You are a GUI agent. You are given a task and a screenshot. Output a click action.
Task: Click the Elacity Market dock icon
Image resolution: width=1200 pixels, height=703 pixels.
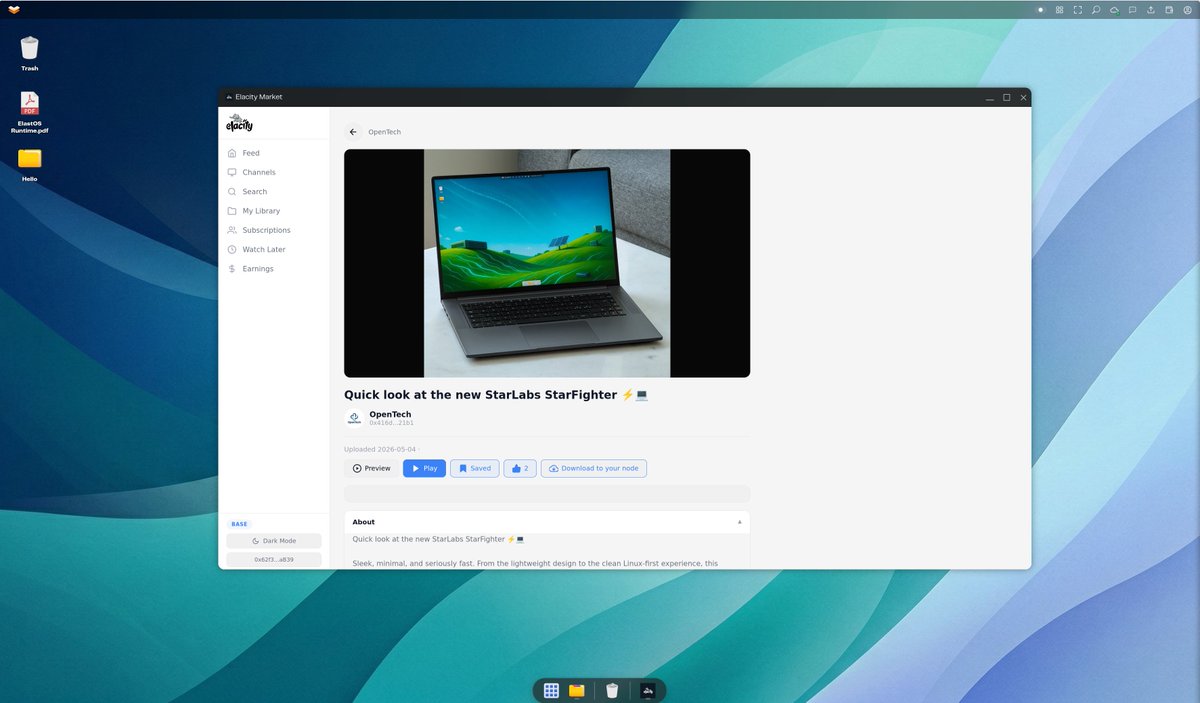(x=648, y=690)
